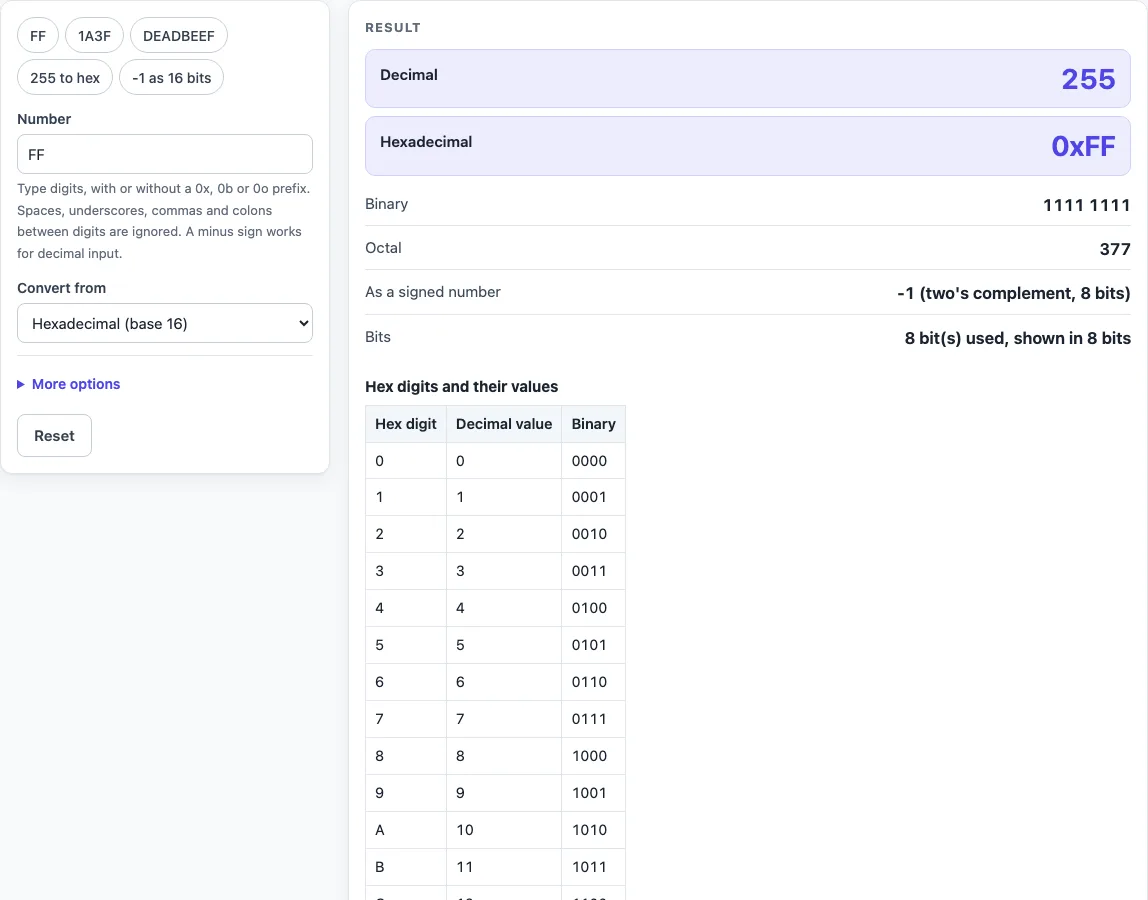This screenshot has width=1148, height=900.
Task: Click the binary cell 1000
Action: pos(593,756)
